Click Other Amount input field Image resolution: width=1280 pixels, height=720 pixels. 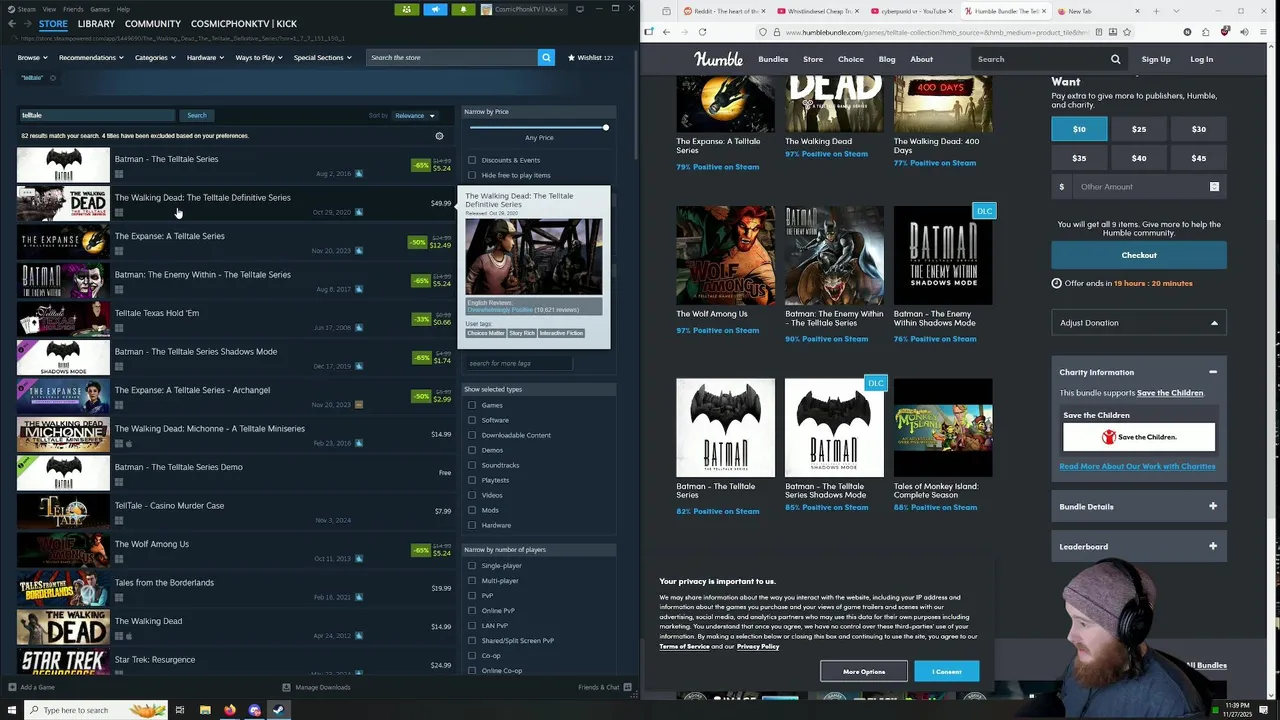tap(1140, 187)
